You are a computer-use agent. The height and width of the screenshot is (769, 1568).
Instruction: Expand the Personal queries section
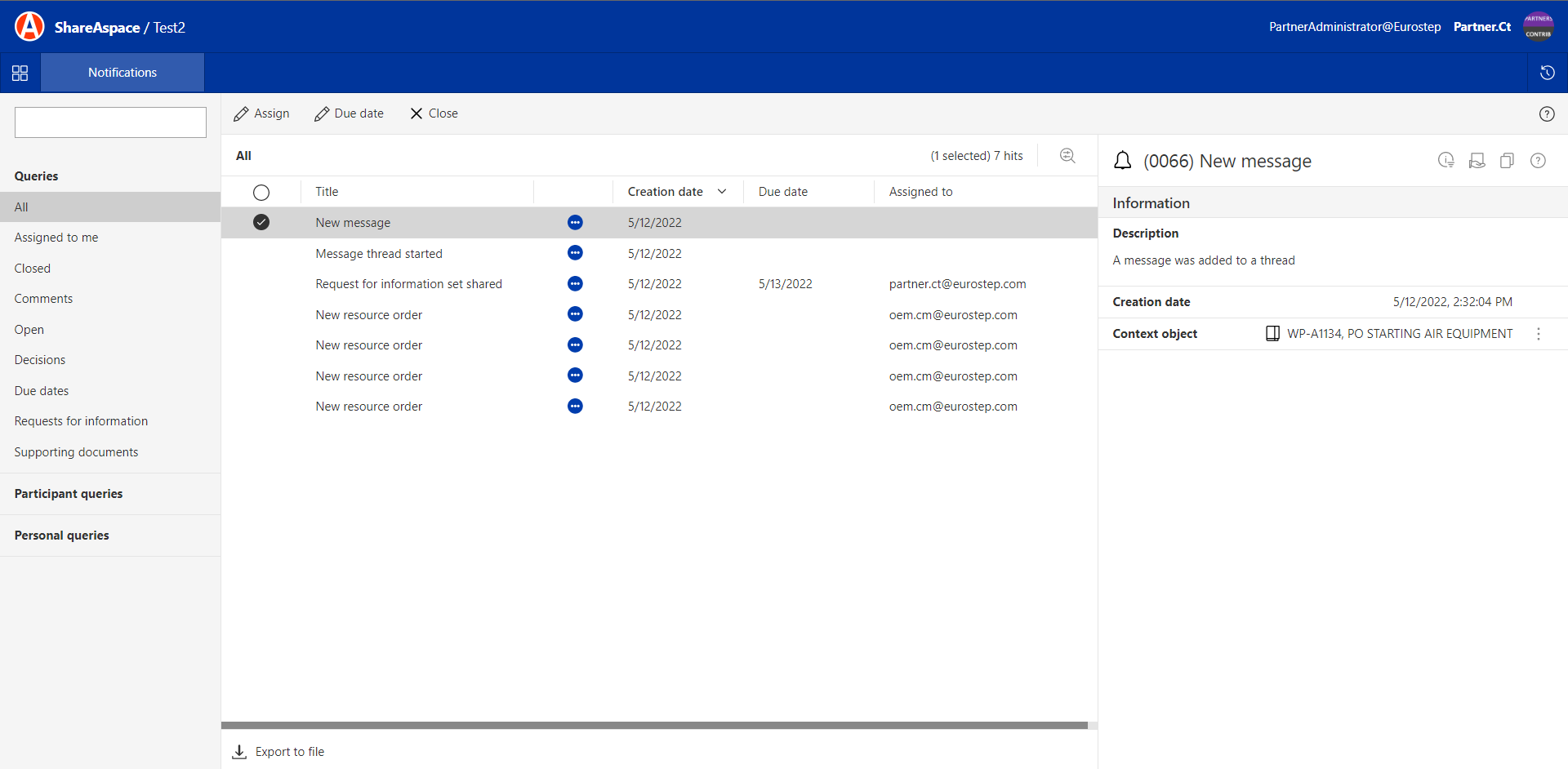62,536
